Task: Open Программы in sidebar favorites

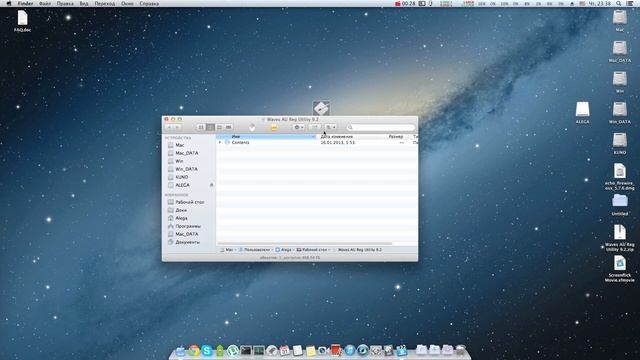Action: 188,226
